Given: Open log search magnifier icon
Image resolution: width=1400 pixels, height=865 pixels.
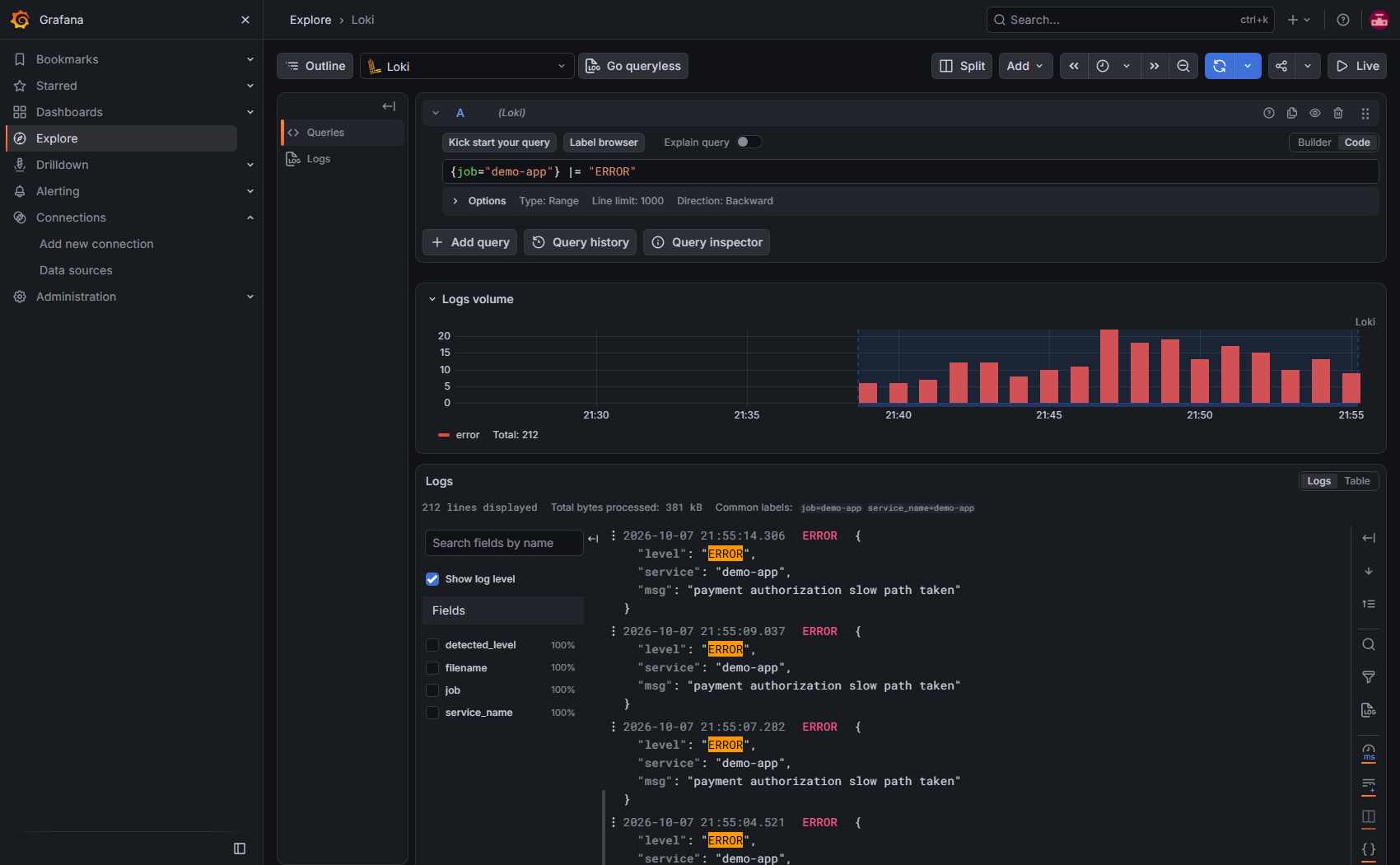Looking at the screenshot, I should (1369, 644).
